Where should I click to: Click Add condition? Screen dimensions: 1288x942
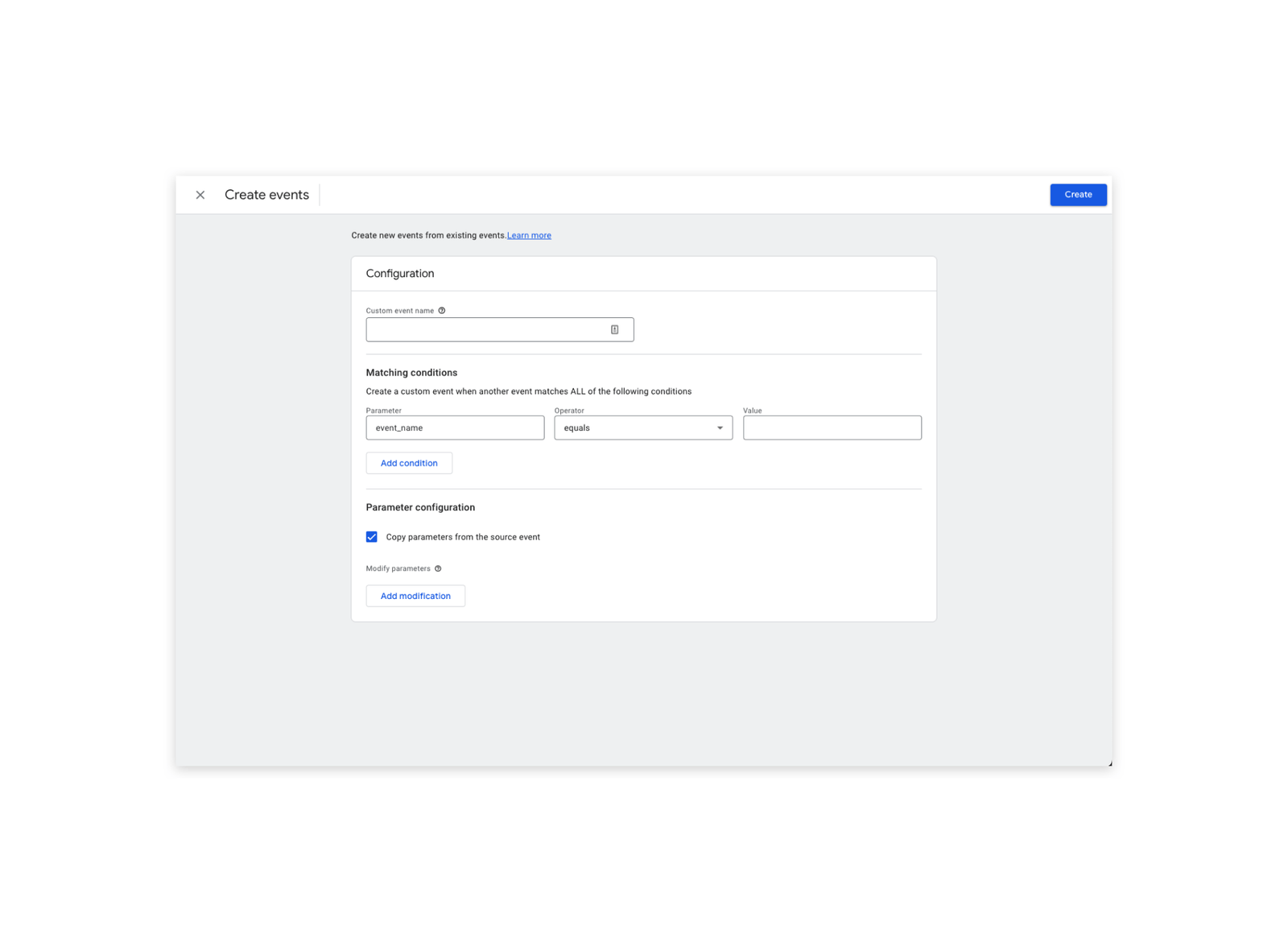[x=409, y=463]
